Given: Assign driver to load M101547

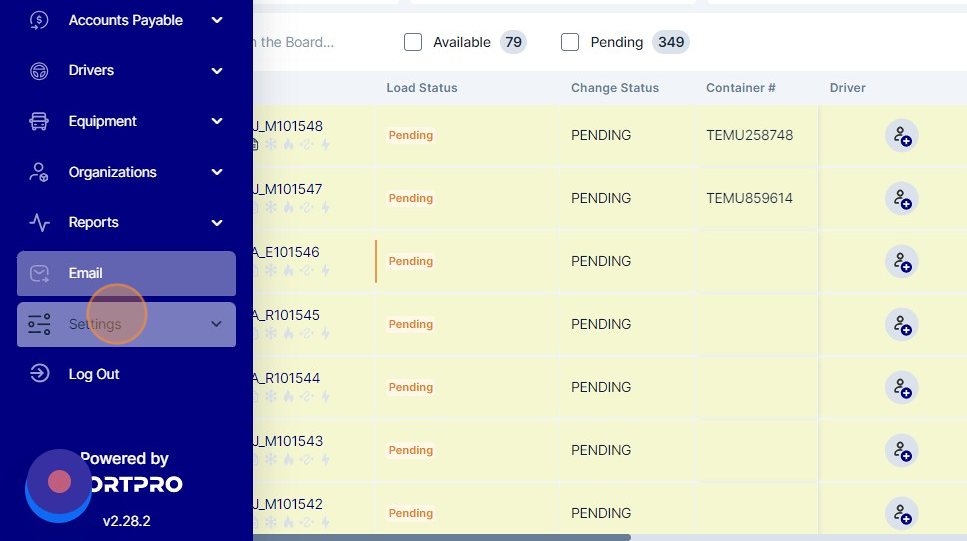Looking at the screenshot, I should pyautogui.click(x=902, y=199).
